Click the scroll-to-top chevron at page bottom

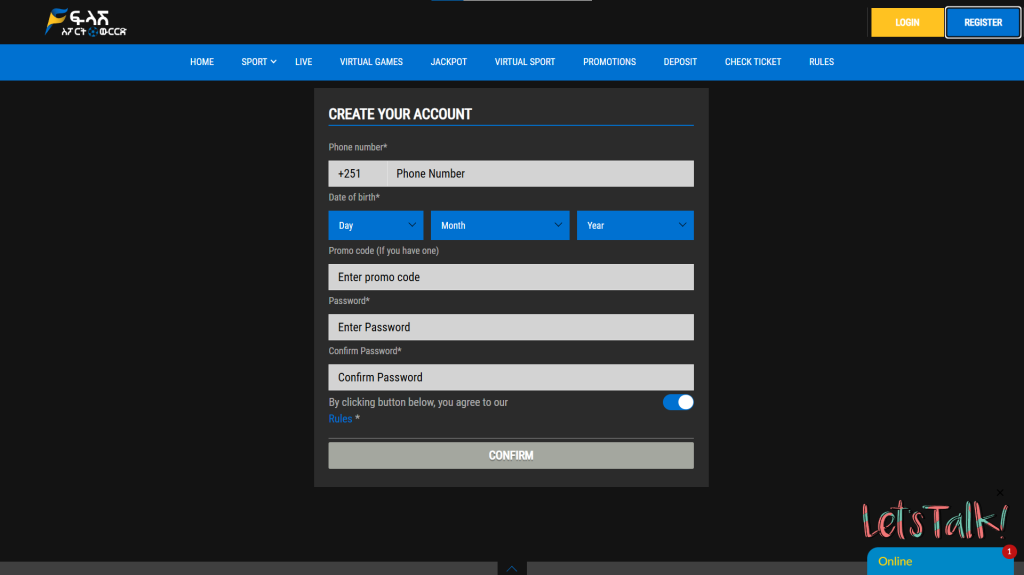(512, 568)
